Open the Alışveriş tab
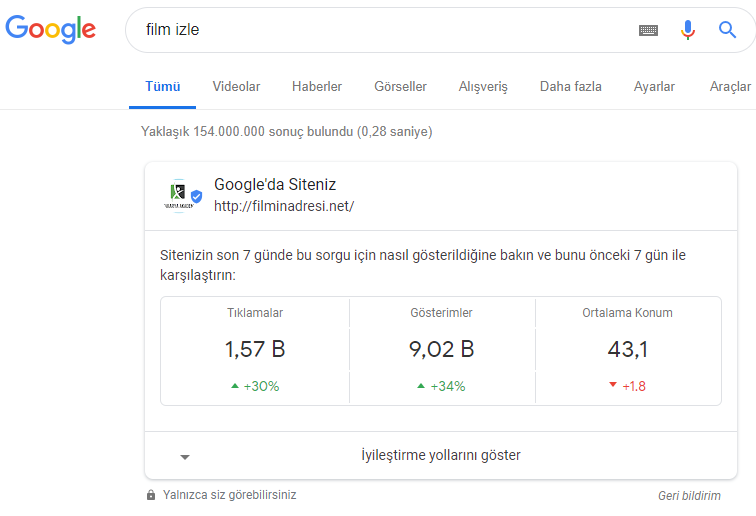The width and height of the screenshot is (756, 516). pyautogui.click(x=483, y=87)
